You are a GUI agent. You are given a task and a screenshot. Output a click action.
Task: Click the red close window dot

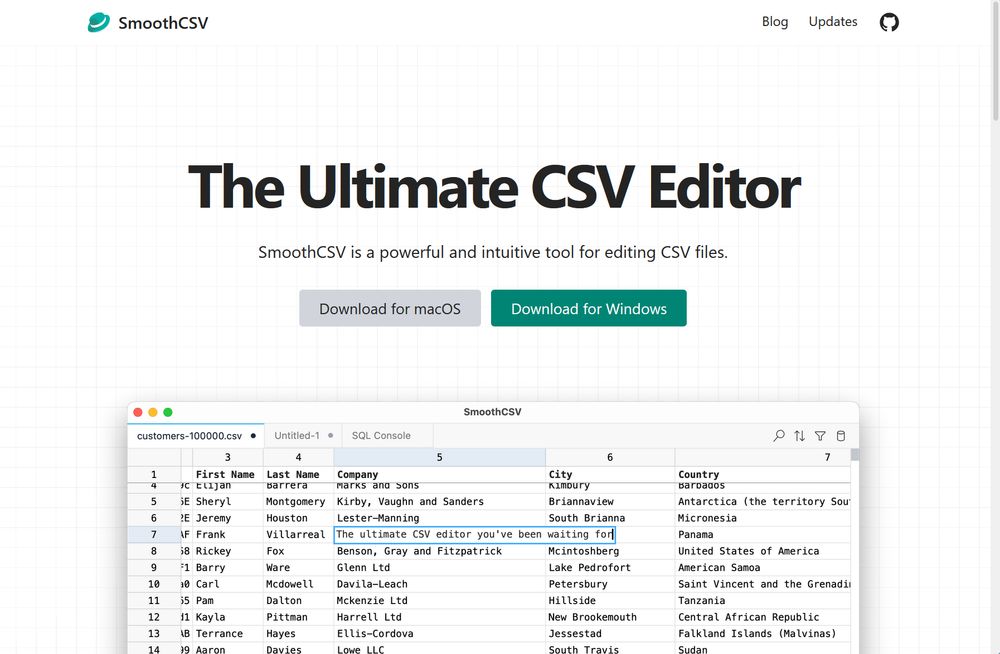click(x=138, y=412)
